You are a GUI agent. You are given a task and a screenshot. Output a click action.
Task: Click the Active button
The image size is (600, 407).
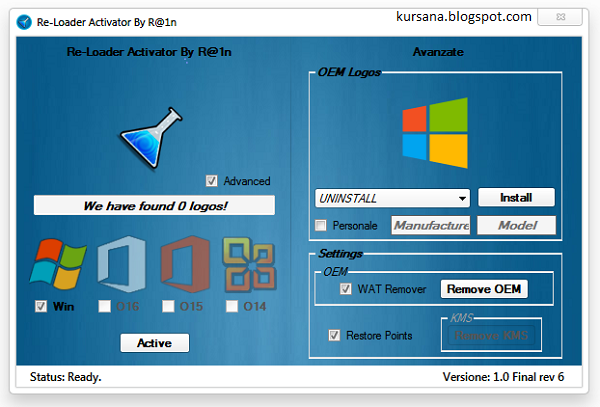pyautogui.click(x=155, y=343)
